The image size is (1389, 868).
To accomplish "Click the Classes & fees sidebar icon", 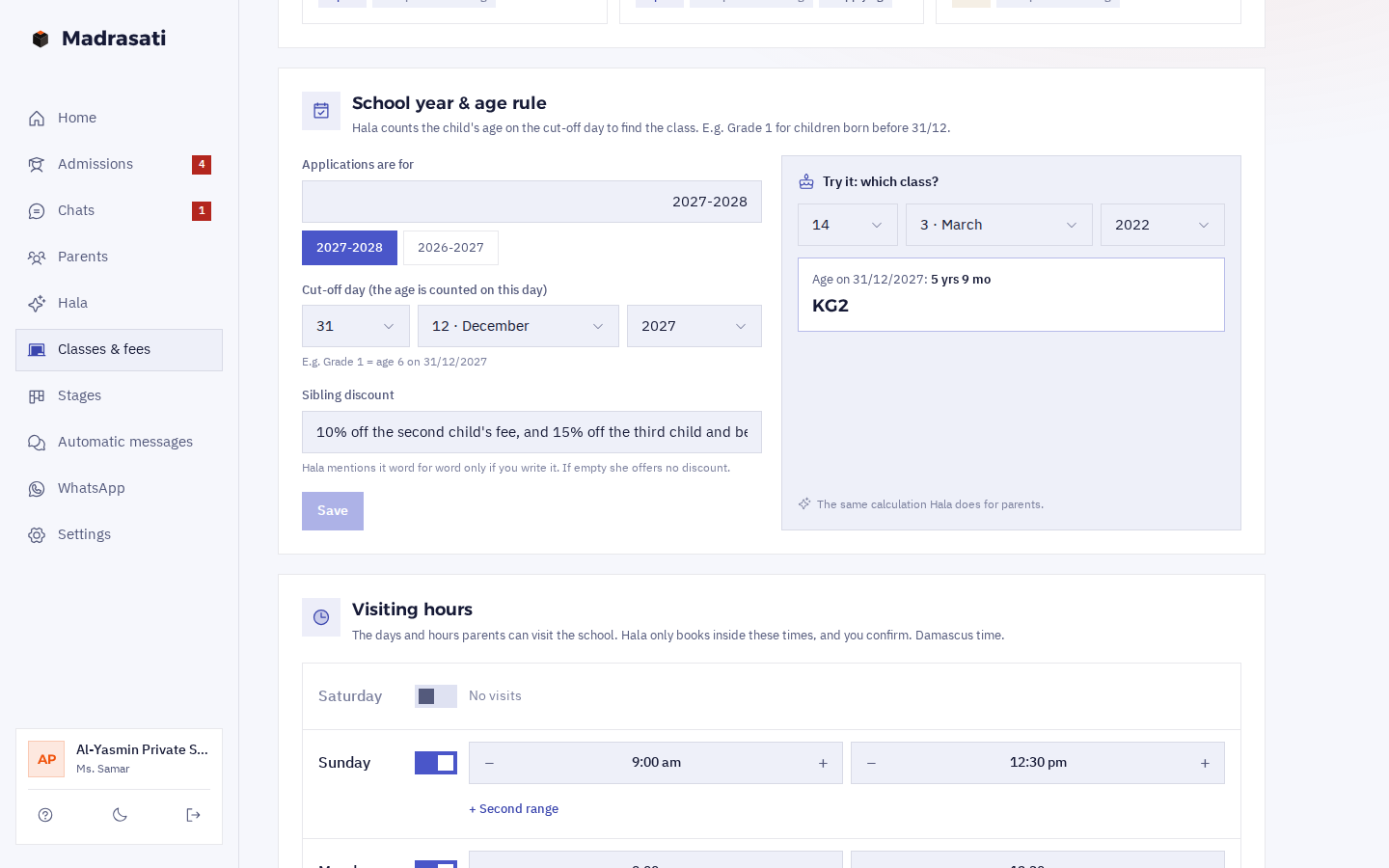I will coord(37,350).
